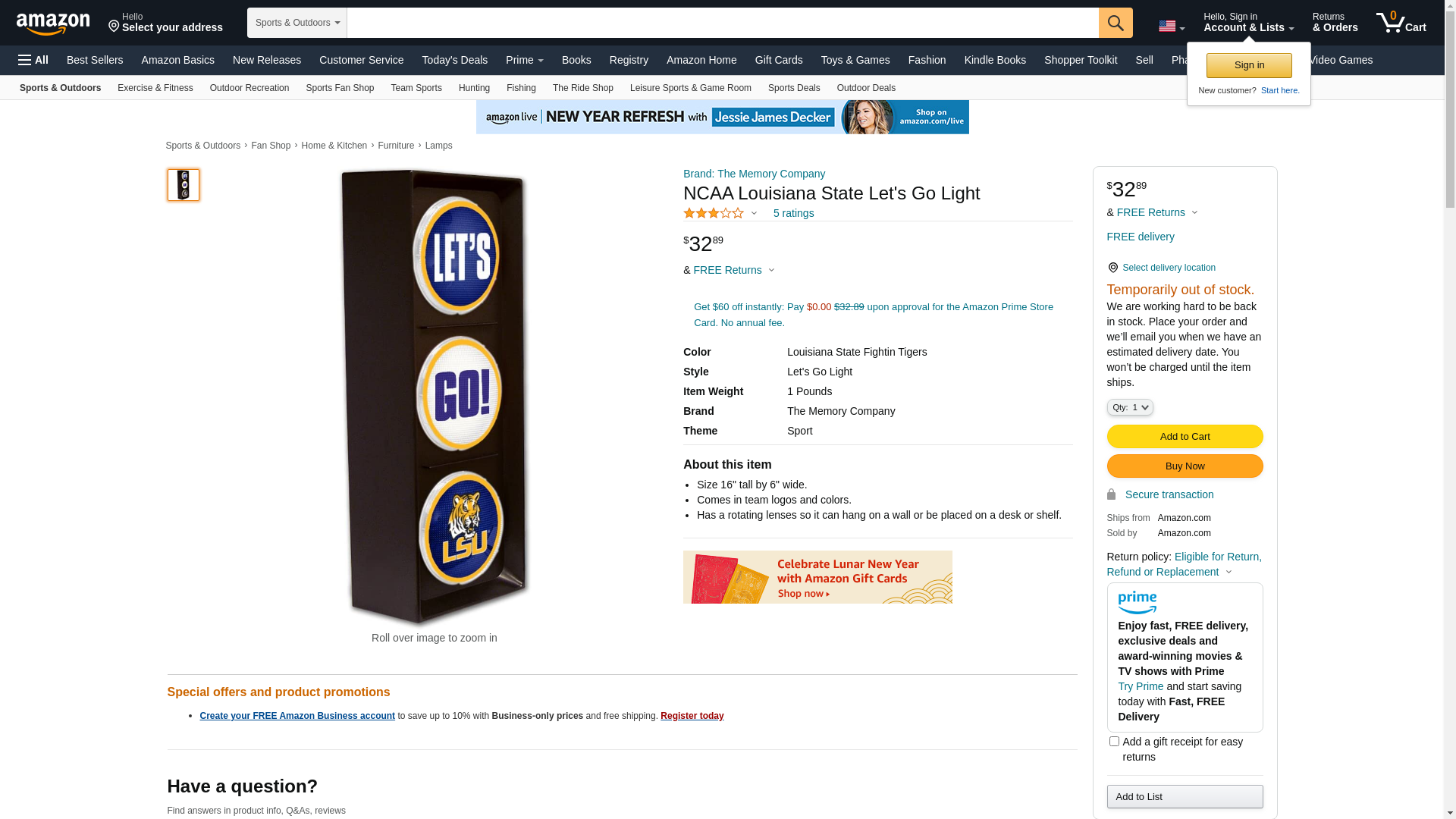Image resolution: width=1456 pixels, height=819 pixels.
Task: Open the shopping cart icon
Action: [x=1401, y=23]
